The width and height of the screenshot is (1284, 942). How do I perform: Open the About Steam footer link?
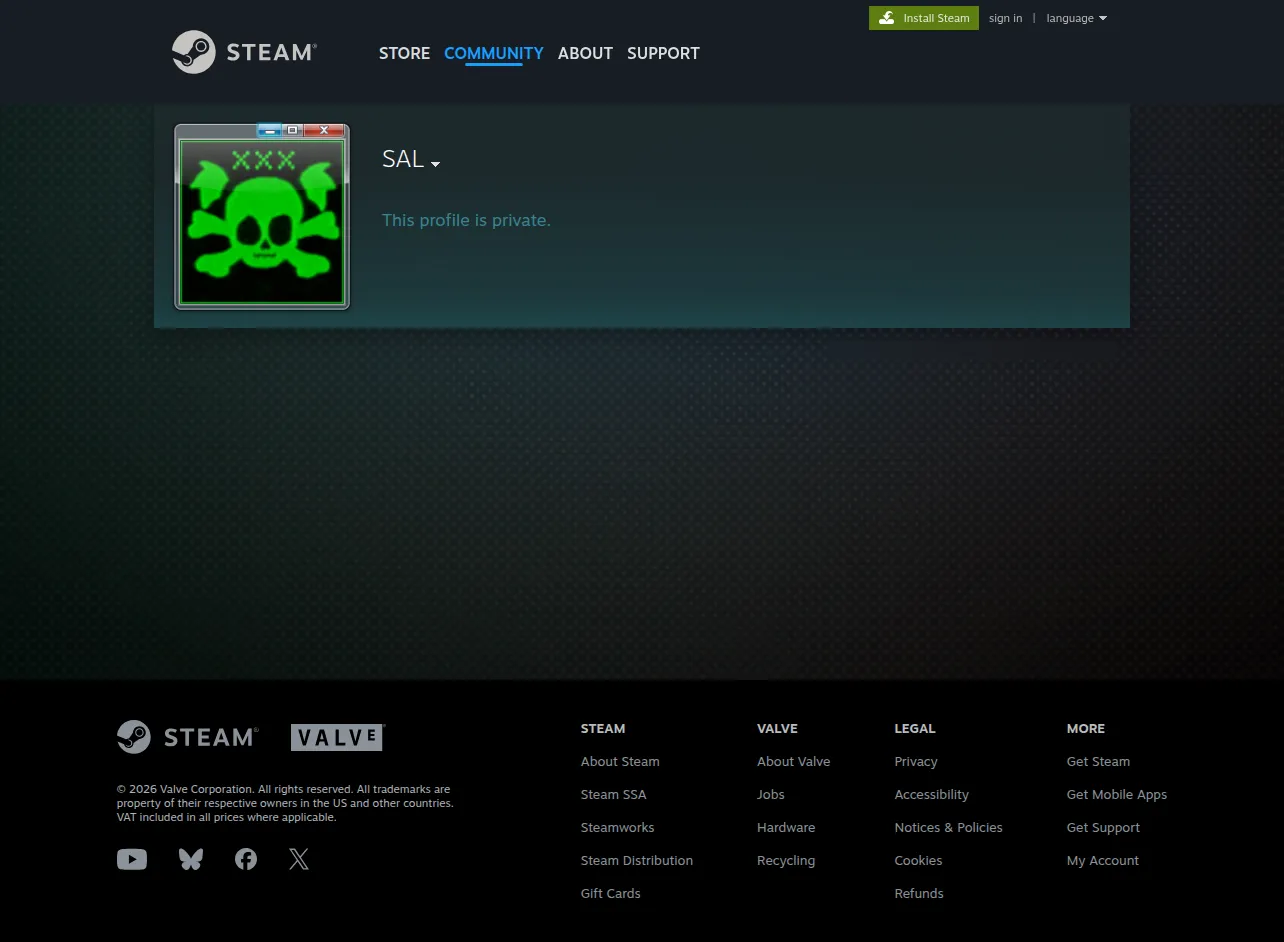pos(620,761)
